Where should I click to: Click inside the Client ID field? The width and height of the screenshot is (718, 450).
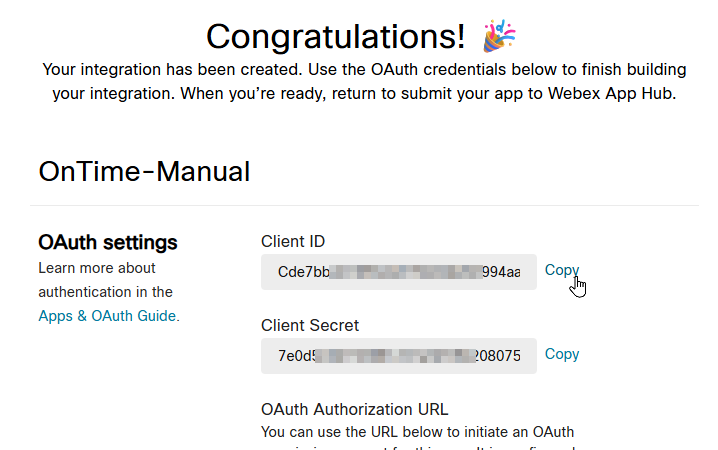click(x=399, y=272)
